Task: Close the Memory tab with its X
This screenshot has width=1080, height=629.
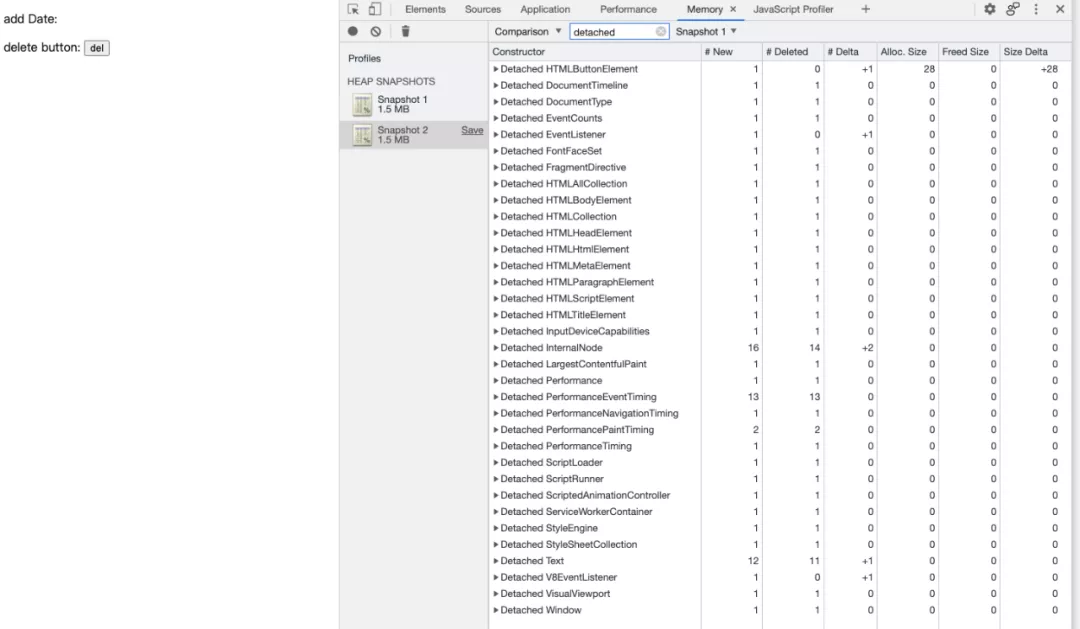Action: 733,9
